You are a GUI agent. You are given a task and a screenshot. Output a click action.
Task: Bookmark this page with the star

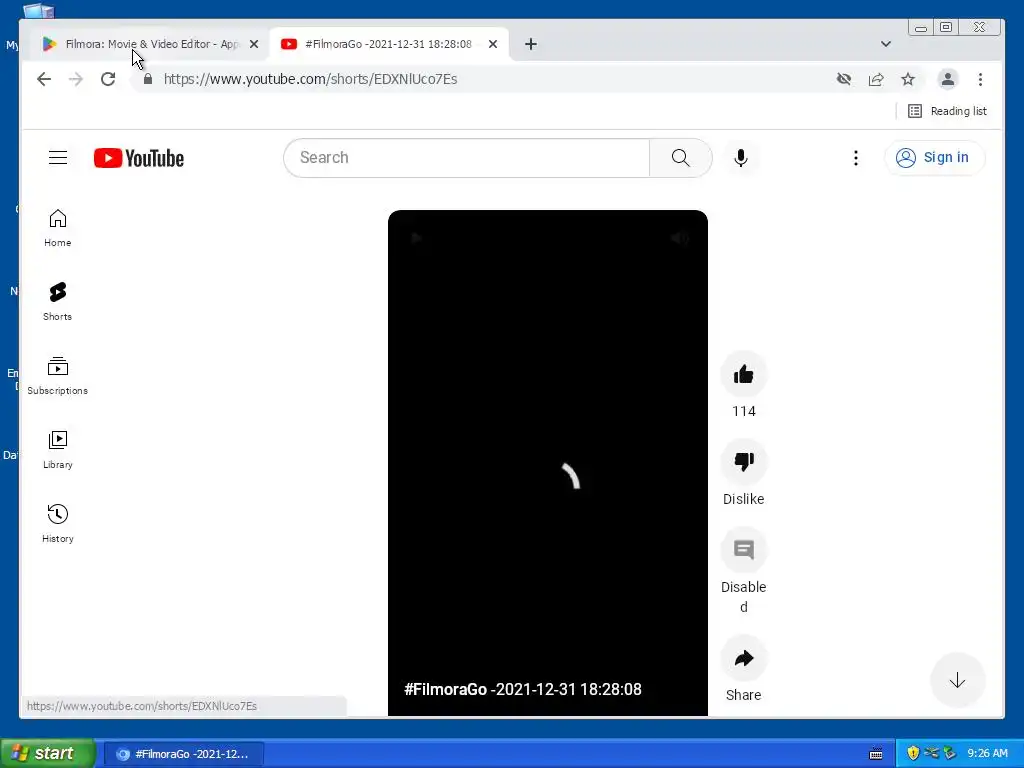click(908, 79)
